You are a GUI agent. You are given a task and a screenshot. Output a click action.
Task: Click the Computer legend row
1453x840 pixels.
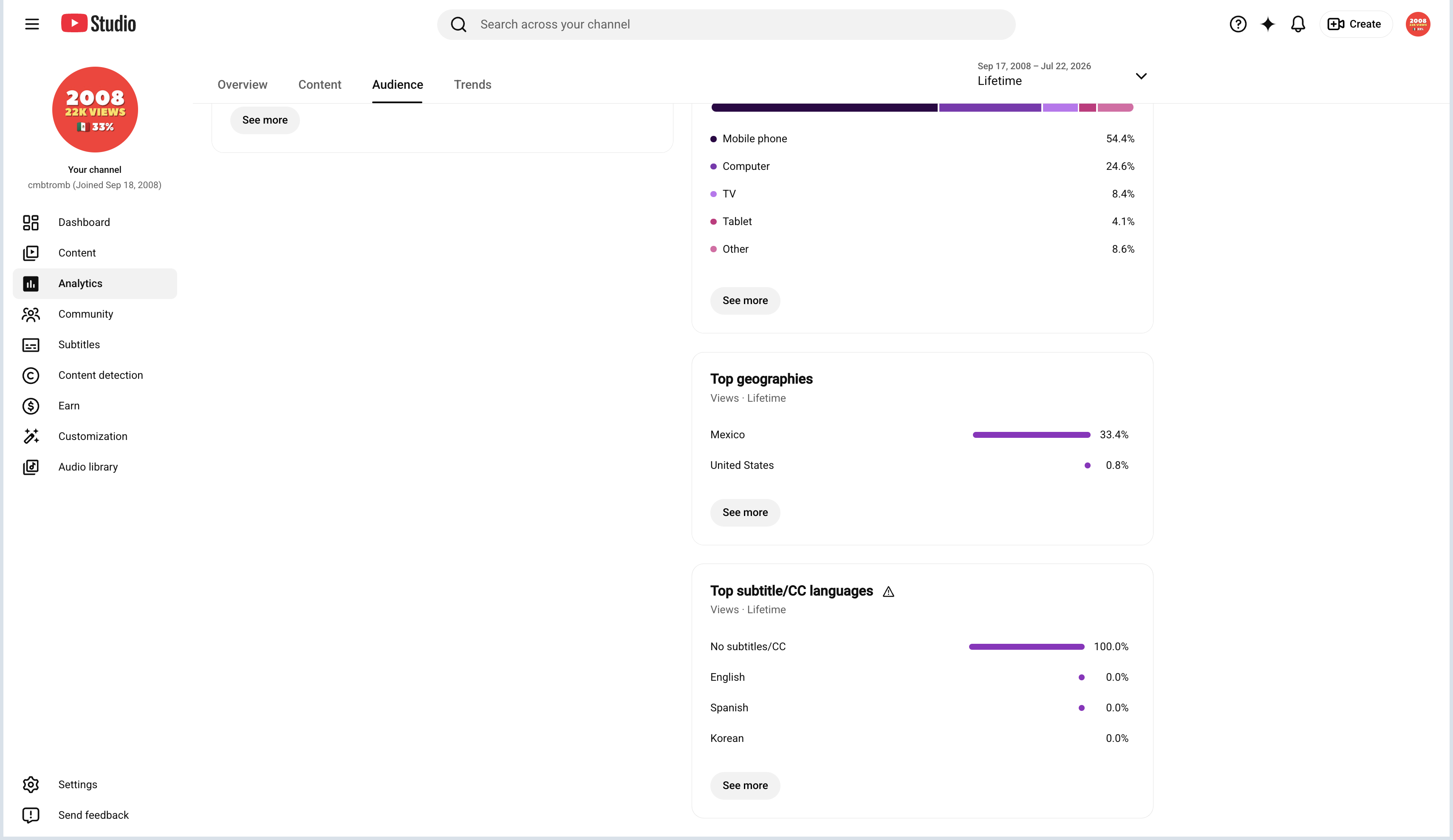pyautogui.click(x=922, y=166)
